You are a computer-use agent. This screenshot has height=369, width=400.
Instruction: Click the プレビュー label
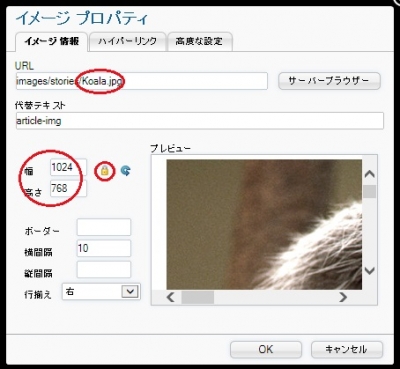171,148
